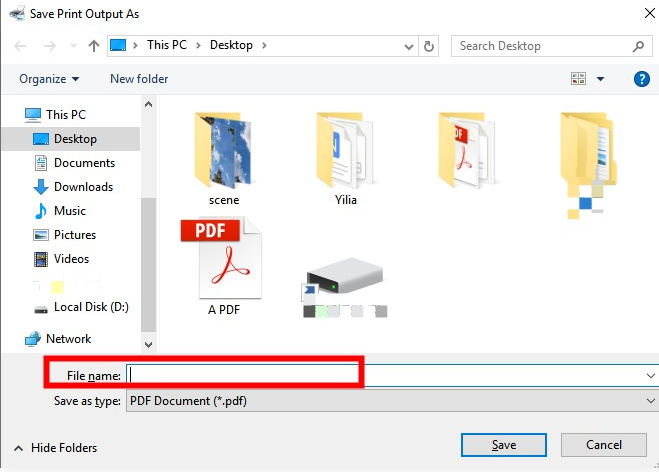Select Network in the navigation pane
The image size is (659, 472).
(69, 338)
